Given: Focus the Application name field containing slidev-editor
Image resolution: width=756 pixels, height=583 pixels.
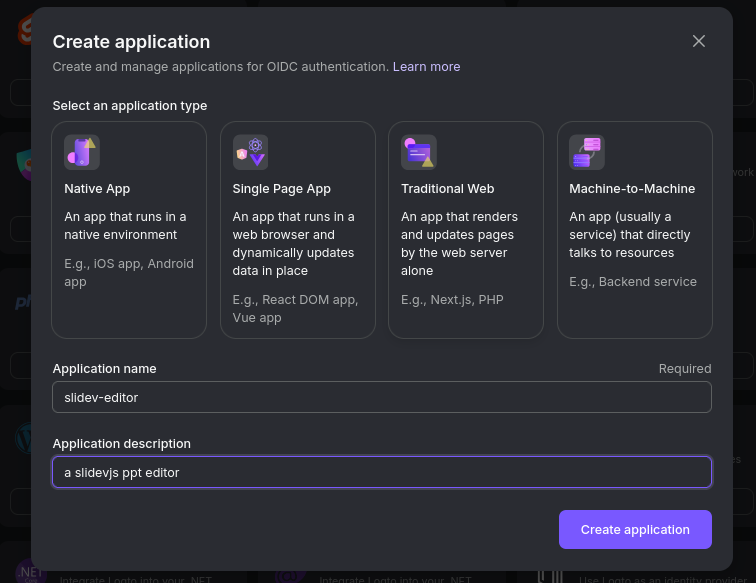Looking at the screenshot, I should coord(382,397).
